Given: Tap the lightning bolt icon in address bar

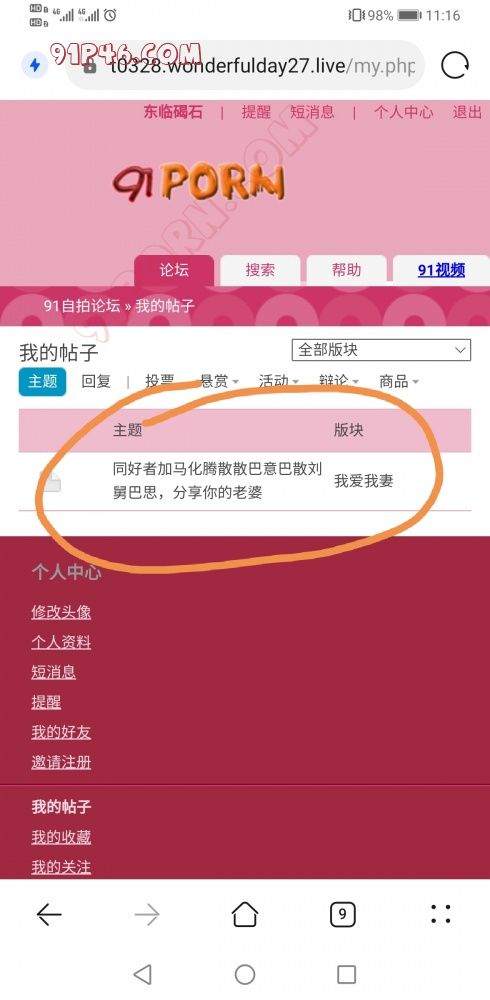Looking at the screenshot, I should pos(34,65).
